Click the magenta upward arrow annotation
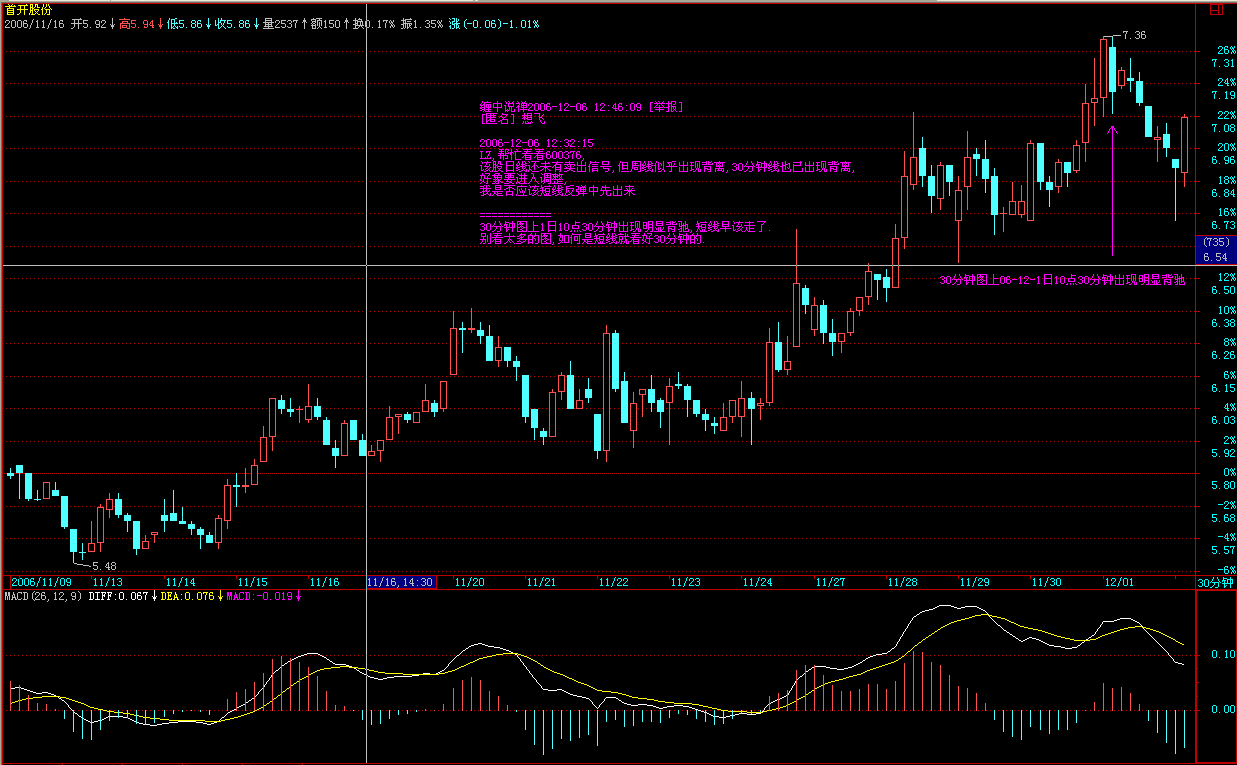 [1112, 185]
